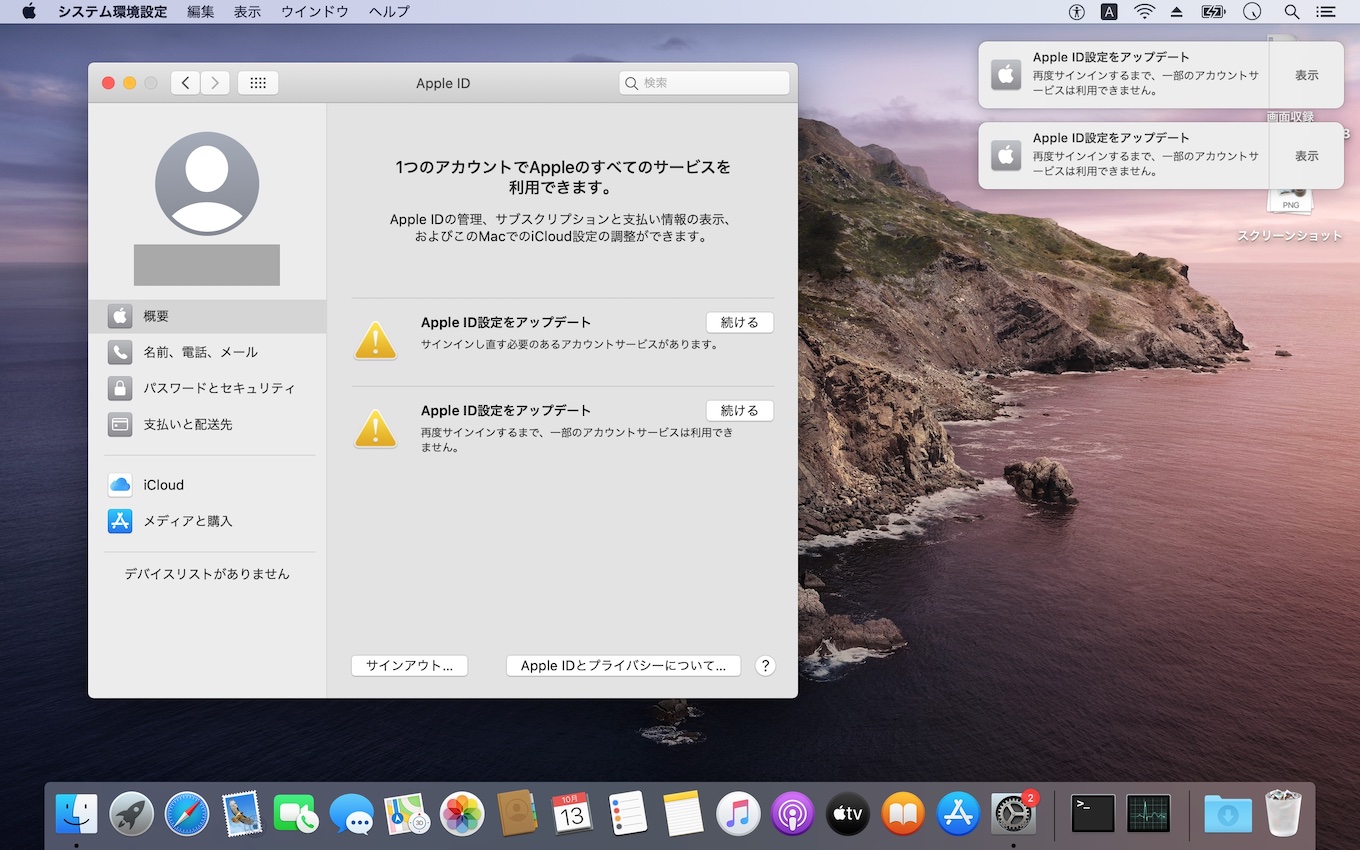Image resolution: width=1360 pixels, height=850 pixels.
Task: Open Podcasts from the Dock
Action: coord(793,814)
